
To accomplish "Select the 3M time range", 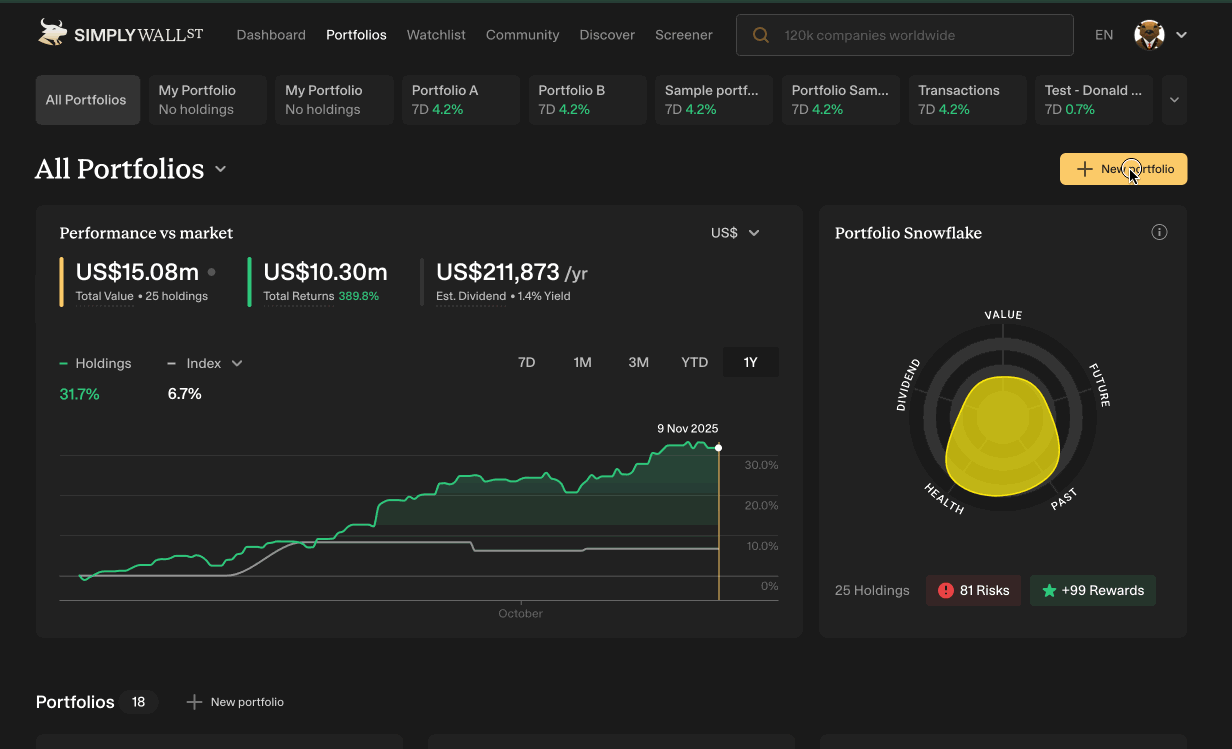I will click(639, 363).
